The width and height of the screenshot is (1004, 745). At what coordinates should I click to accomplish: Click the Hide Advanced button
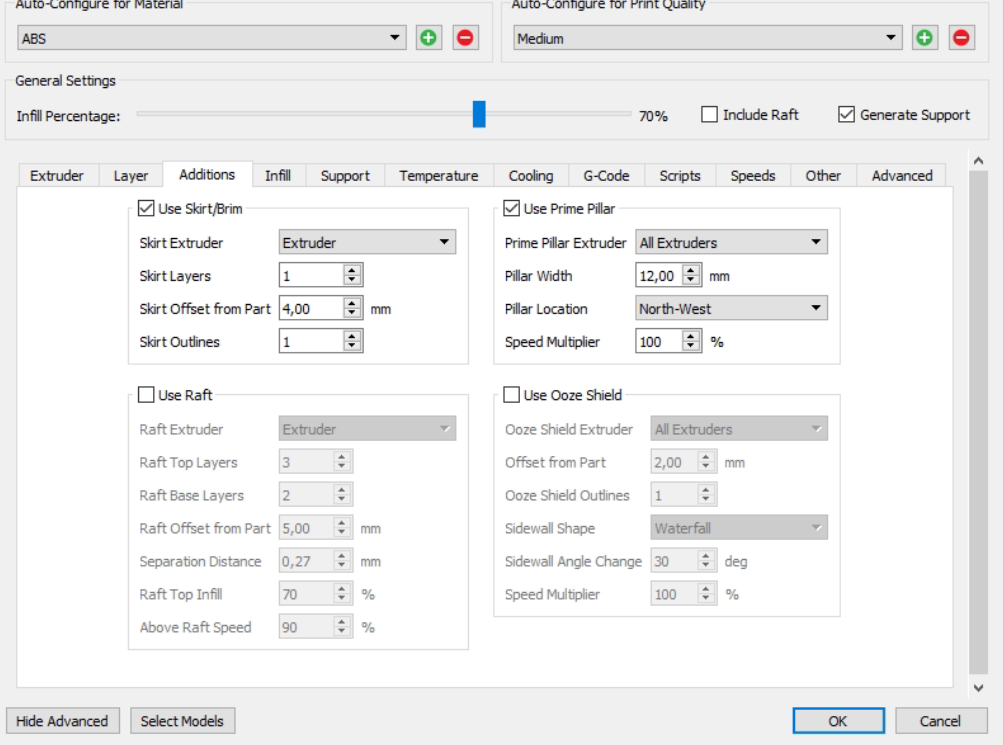point(62,721)
